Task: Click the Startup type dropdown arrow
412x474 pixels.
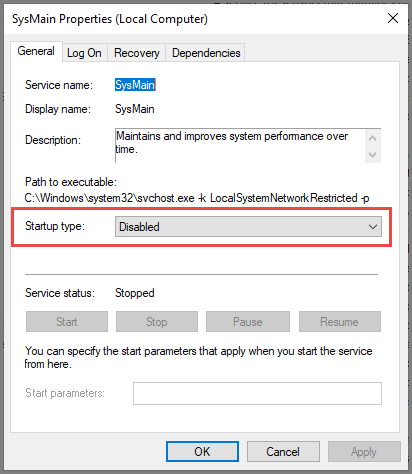Action: click(373, 227)
